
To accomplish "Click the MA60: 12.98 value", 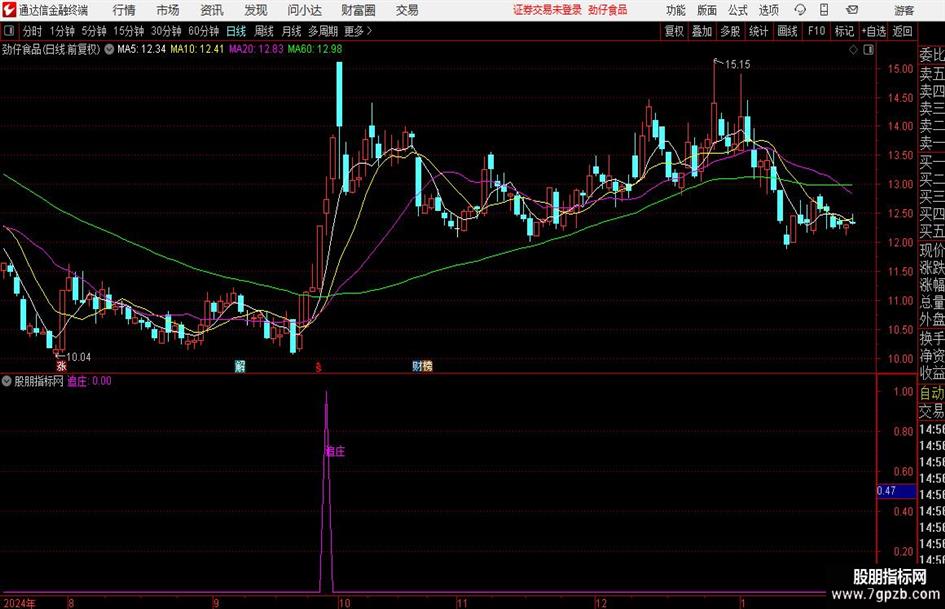I will pyautogui.click(x=315, y=49).
